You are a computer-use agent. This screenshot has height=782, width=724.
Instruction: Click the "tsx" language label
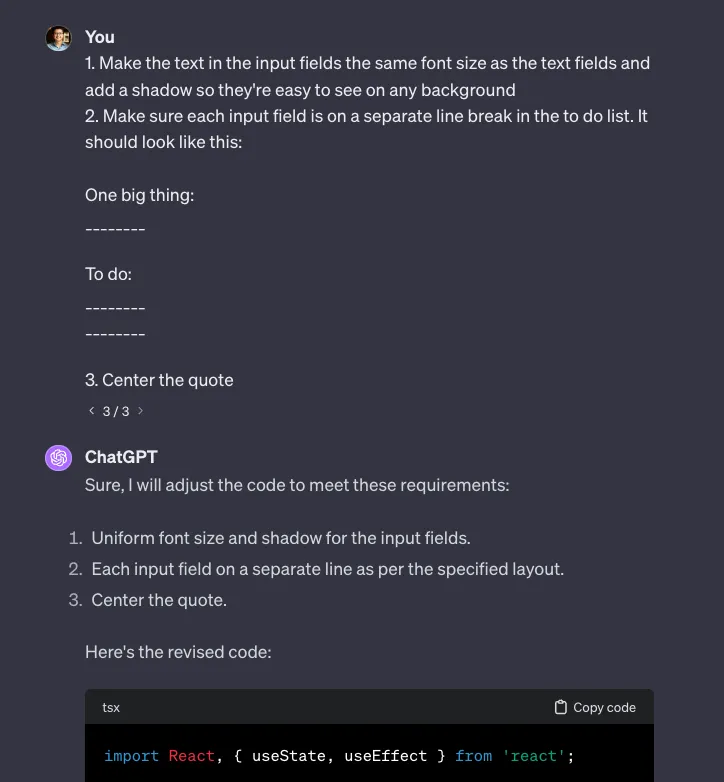coord(111,707)
